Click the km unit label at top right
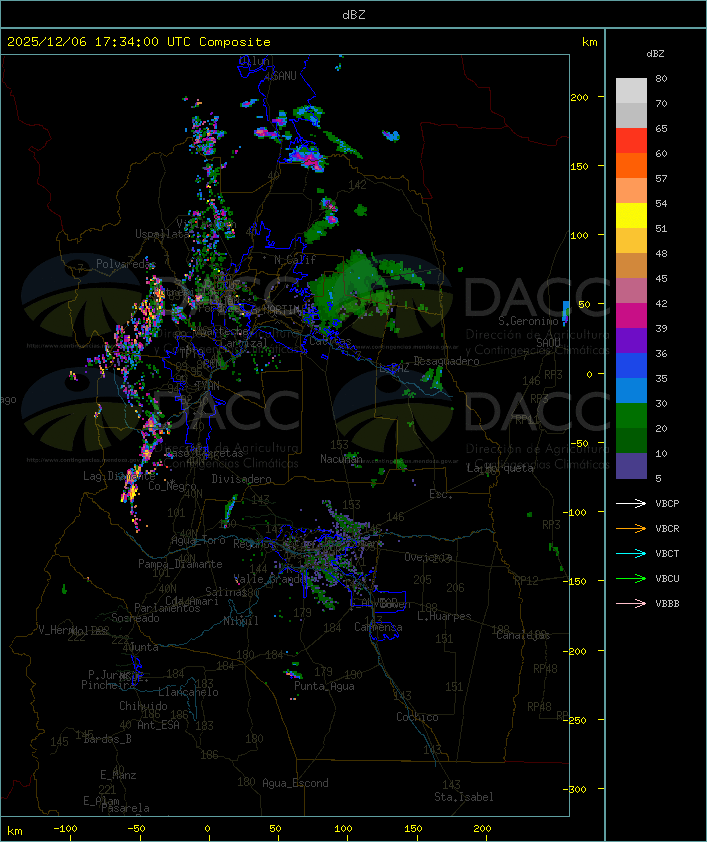The image size is (707, 842). pos(589,42)
